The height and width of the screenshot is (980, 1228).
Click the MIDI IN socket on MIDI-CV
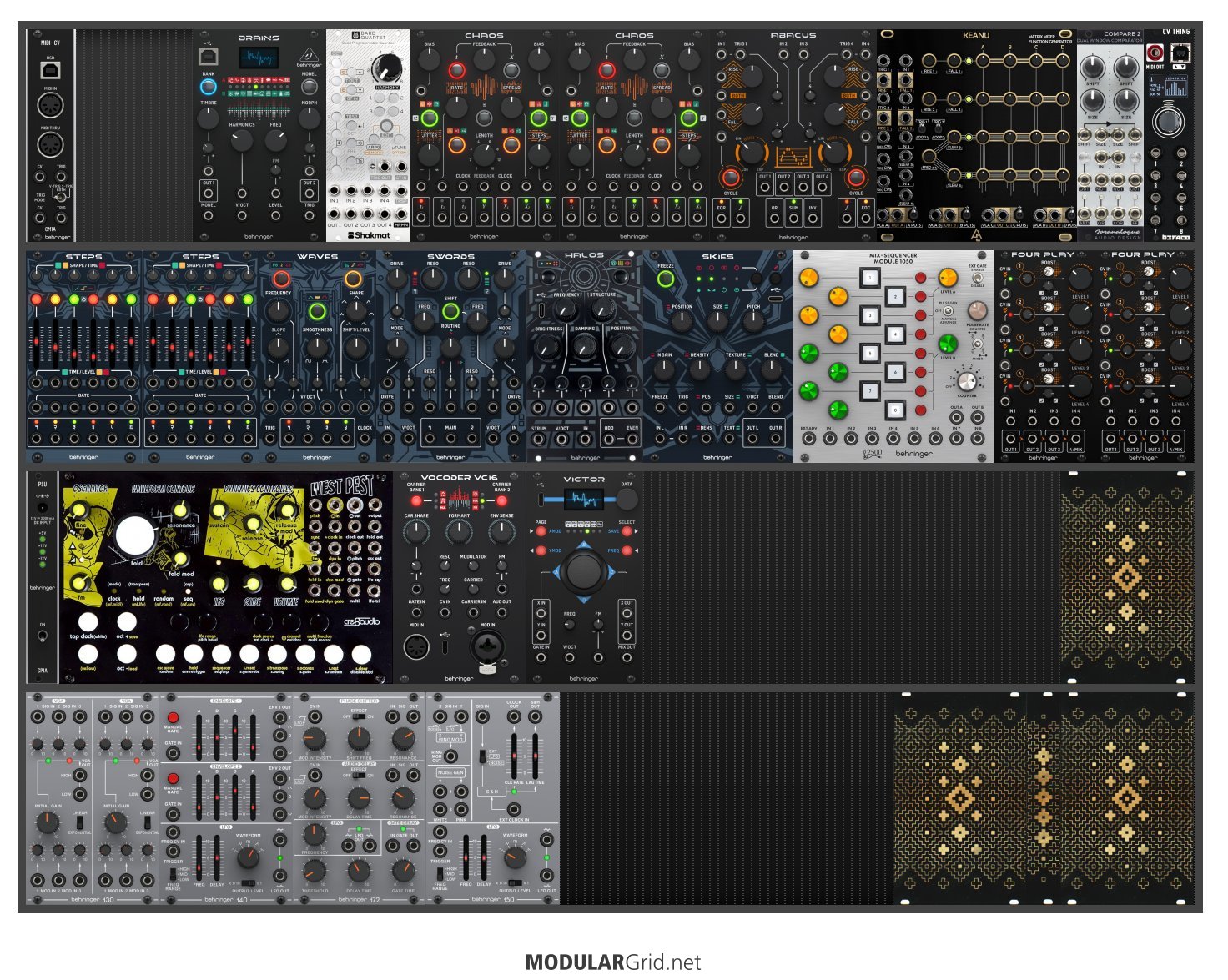(50, 107)
